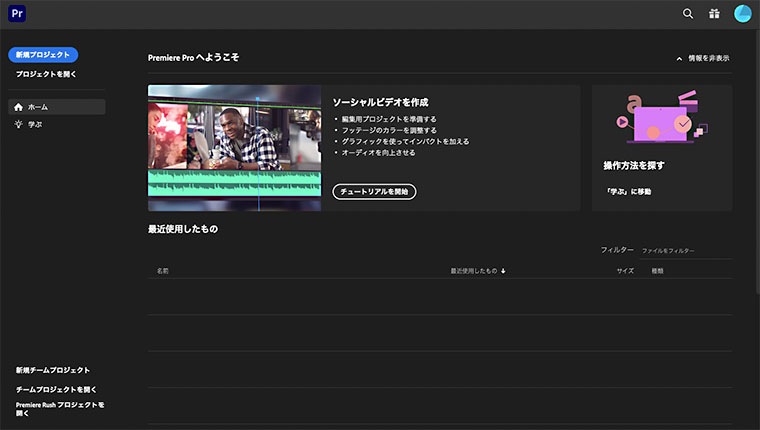
Task: Click the vertical scrollbar on the right
Action: (x=758, y=162)
